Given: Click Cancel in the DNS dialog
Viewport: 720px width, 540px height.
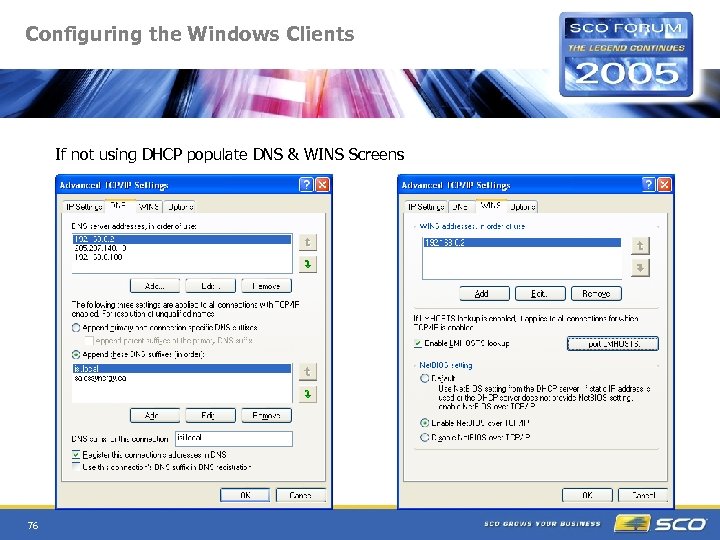Looking at the screenshot, I should 301,495.
